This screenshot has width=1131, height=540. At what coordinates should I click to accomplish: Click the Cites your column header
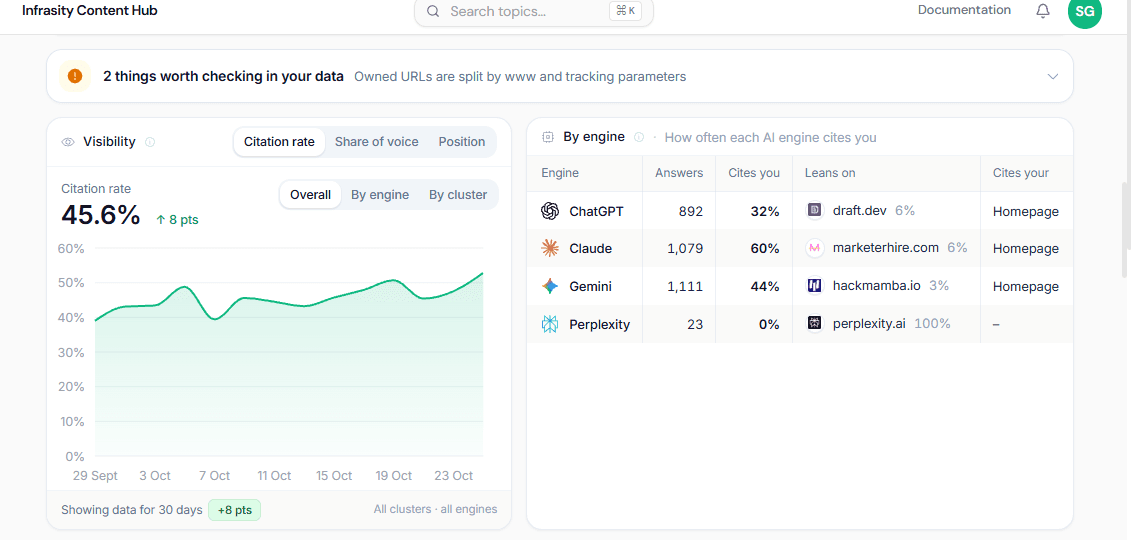(1021, 173)
